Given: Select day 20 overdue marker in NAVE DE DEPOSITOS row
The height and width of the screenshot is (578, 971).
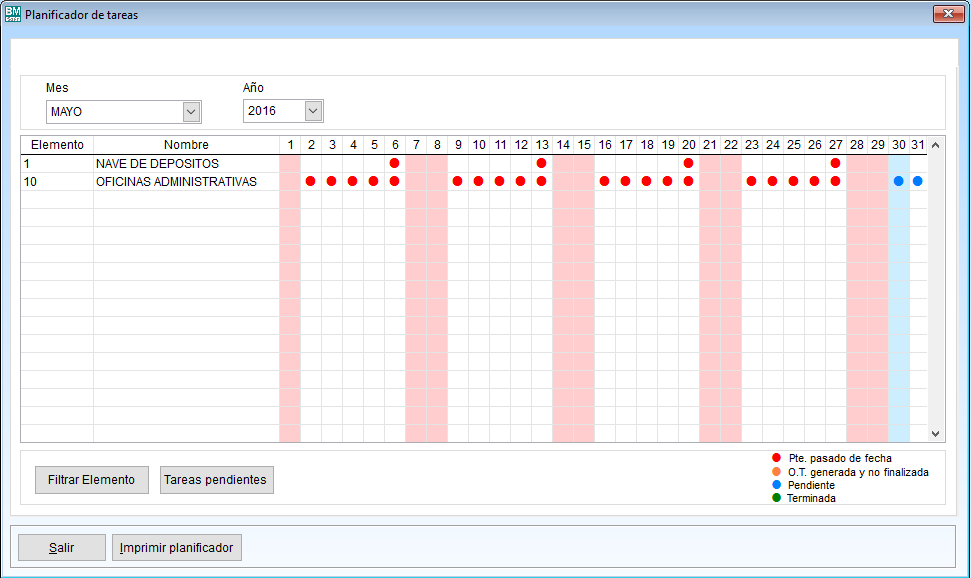Looking at the screenshot, I should click(688, 163).
